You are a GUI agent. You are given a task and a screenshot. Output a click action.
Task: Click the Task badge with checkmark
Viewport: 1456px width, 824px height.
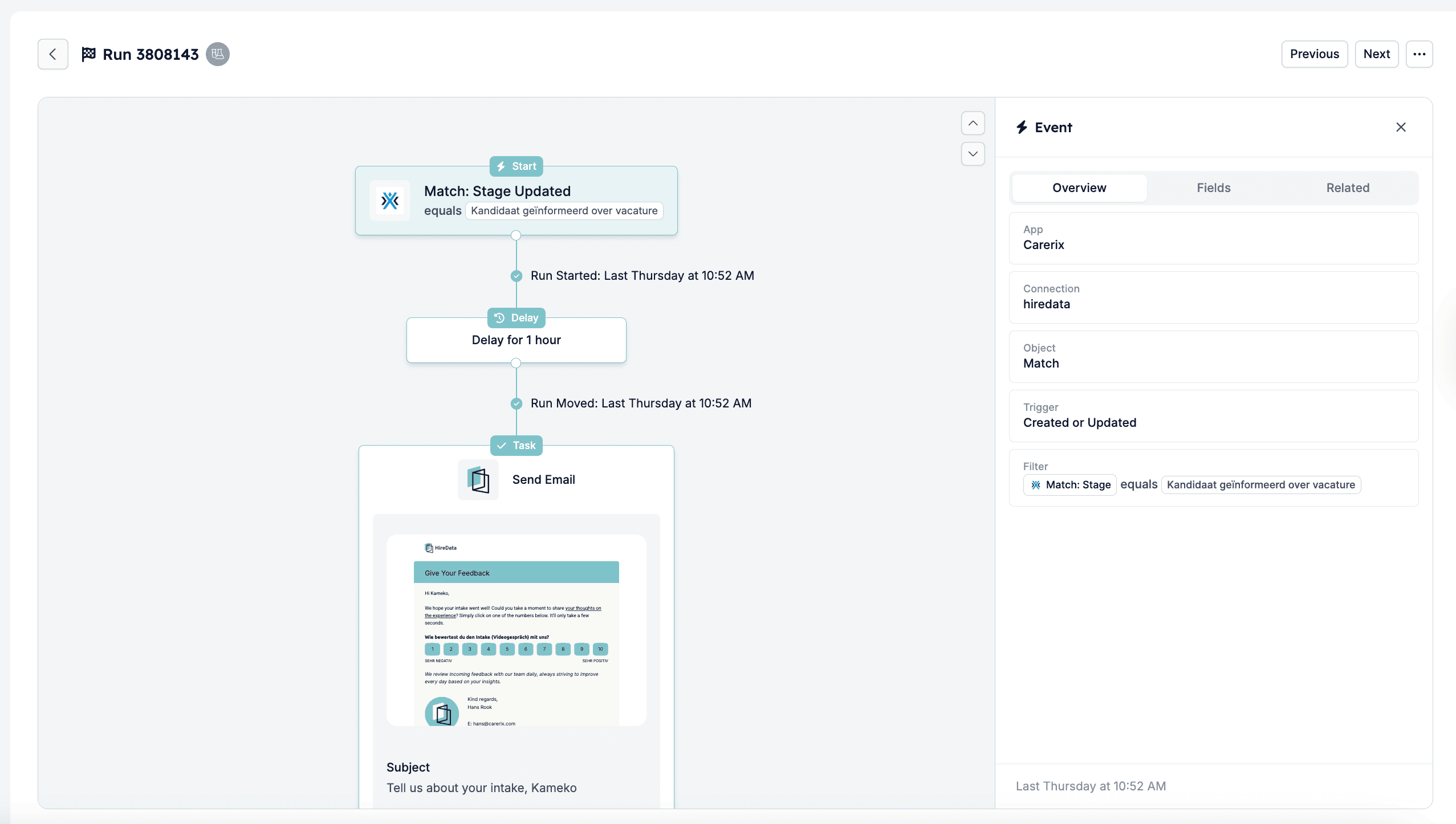(516, 446)
